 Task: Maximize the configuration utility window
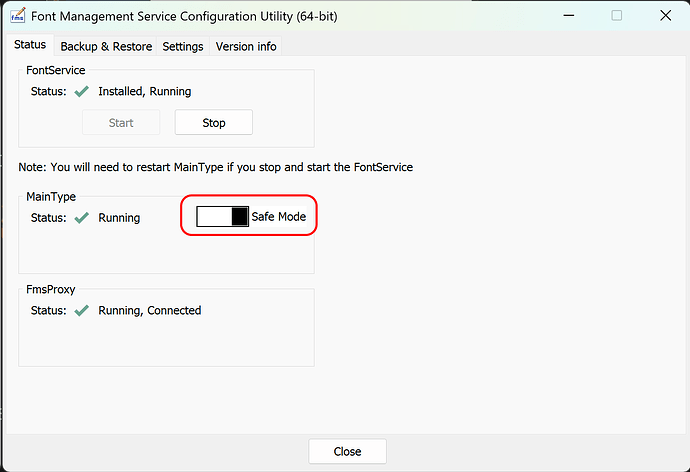tap(617, 16)
